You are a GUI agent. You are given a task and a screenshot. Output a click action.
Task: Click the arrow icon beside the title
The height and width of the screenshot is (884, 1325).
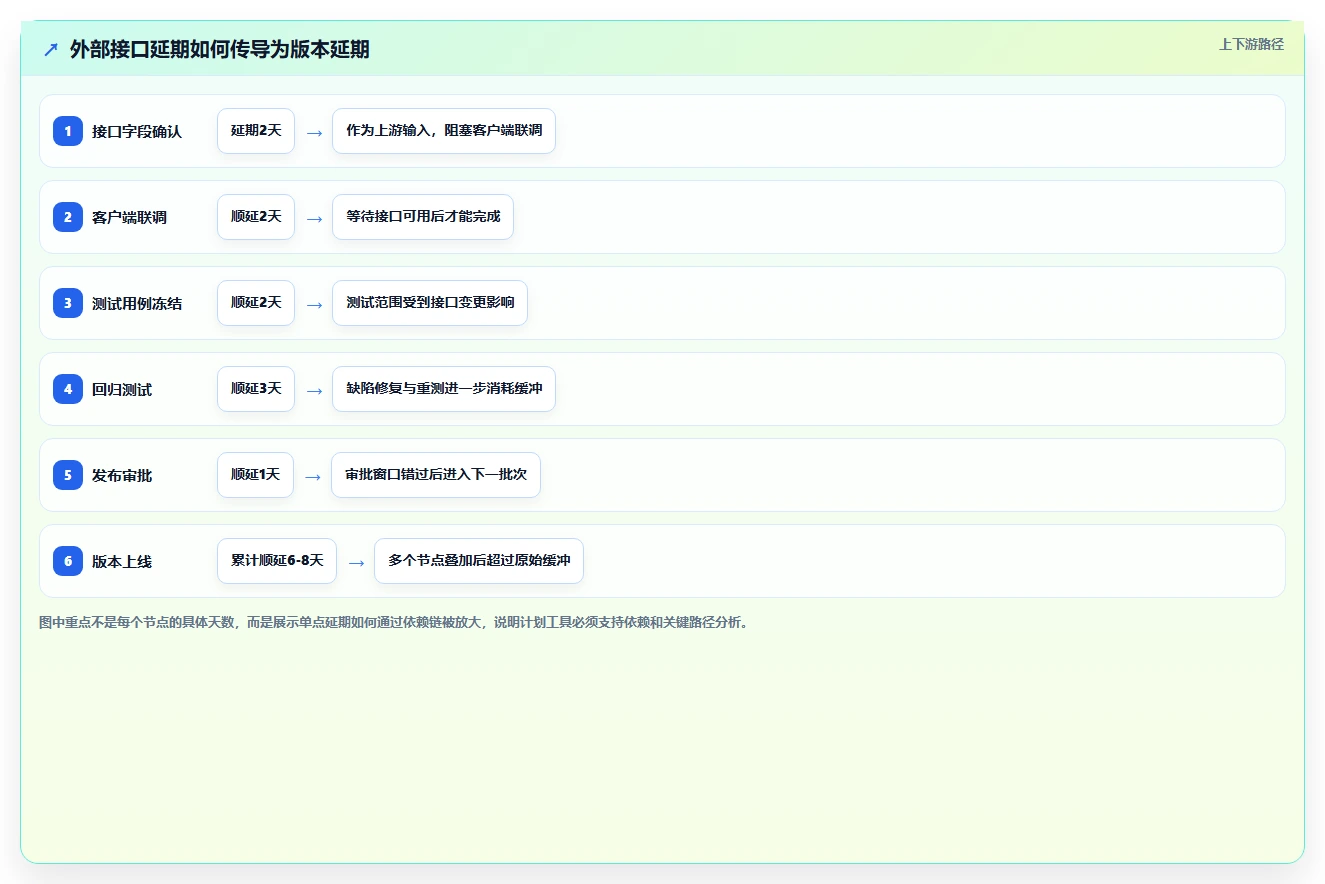[x=51, y=50]
